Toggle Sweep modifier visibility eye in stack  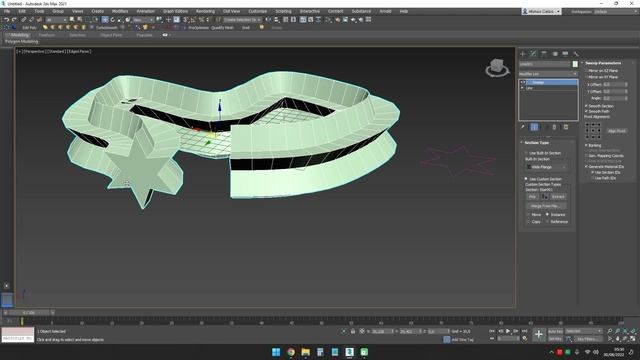point(523,82)
